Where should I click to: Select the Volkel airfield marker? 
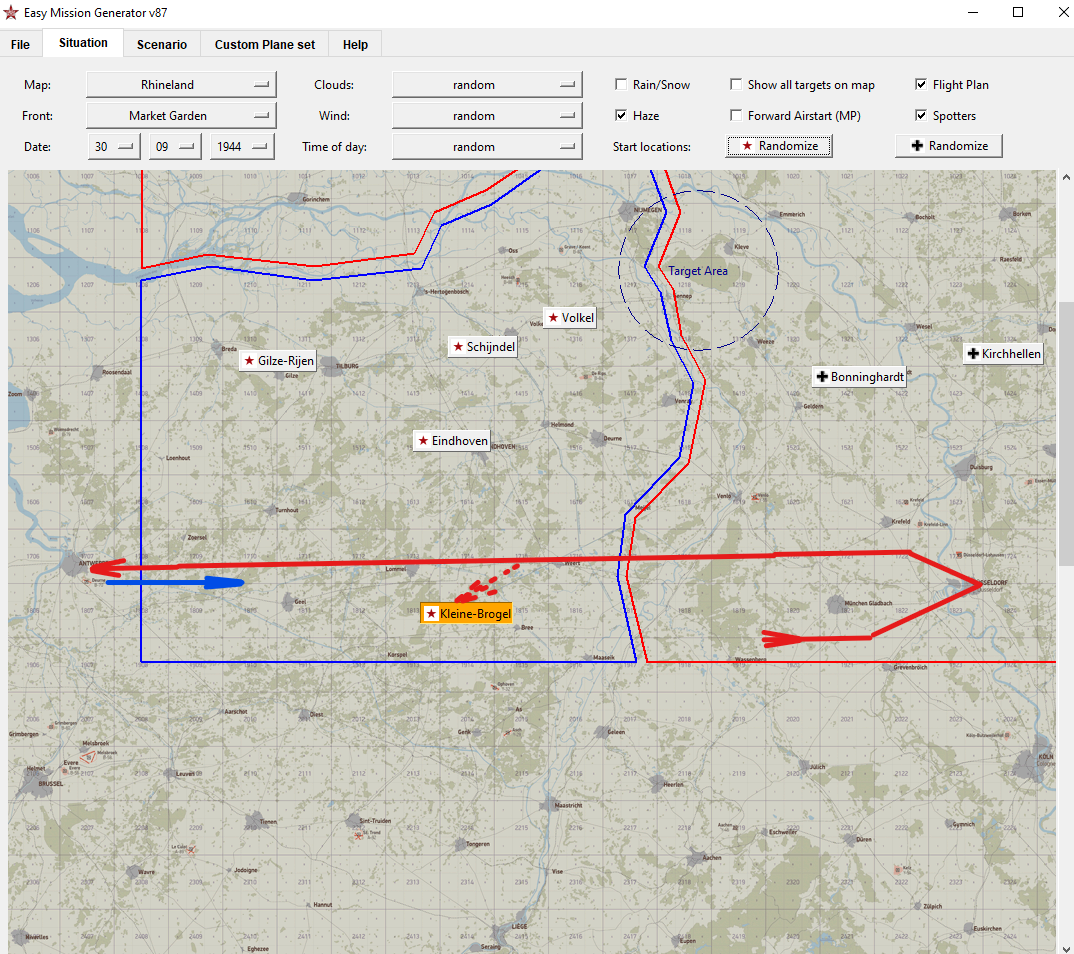coord(570,318)
